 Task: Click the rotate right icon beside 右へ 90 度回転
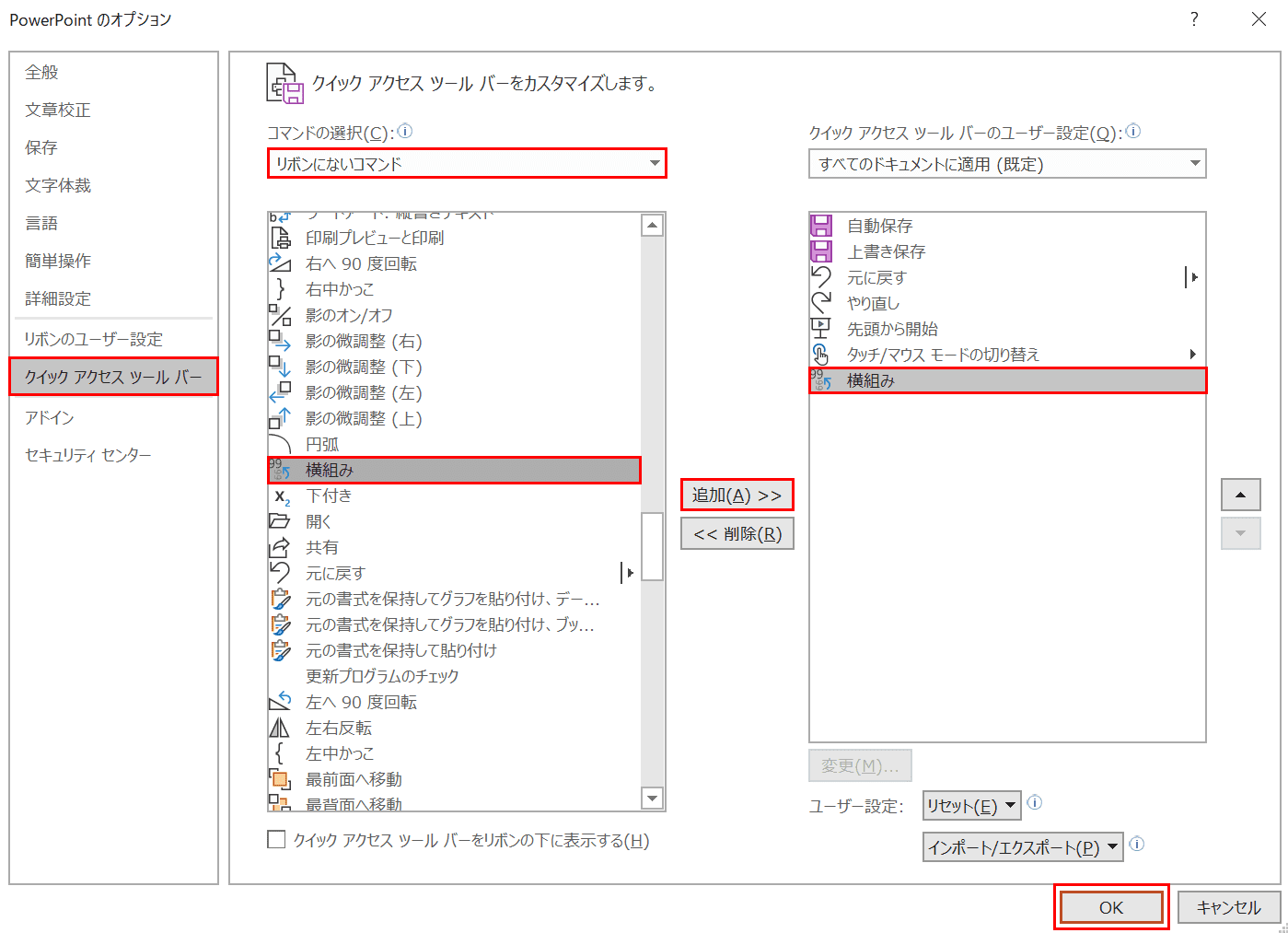click(x=280, y=263)
